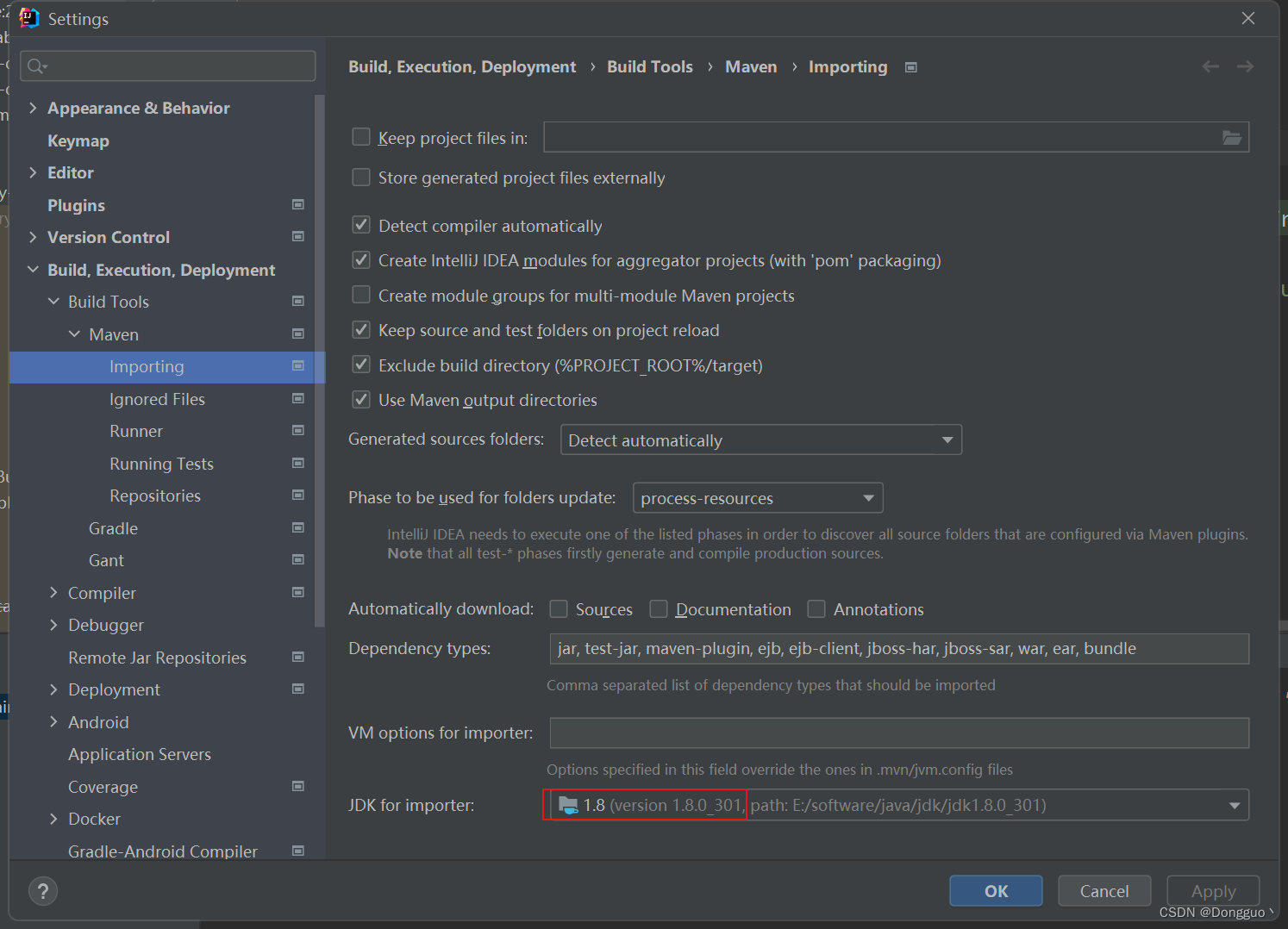Click the project-level icon beside Deployment
The height and width of the screenshot is (929, 1288).
coord(298,689)
